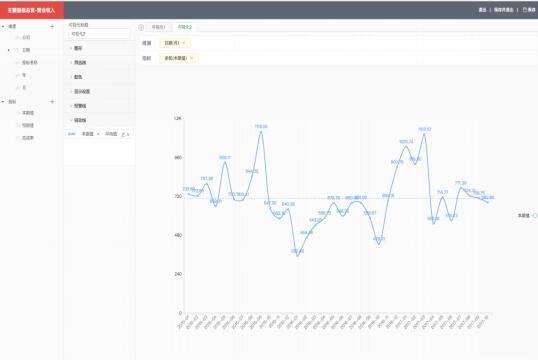Add a new visualization tab with circle plus

coord(141,27)
